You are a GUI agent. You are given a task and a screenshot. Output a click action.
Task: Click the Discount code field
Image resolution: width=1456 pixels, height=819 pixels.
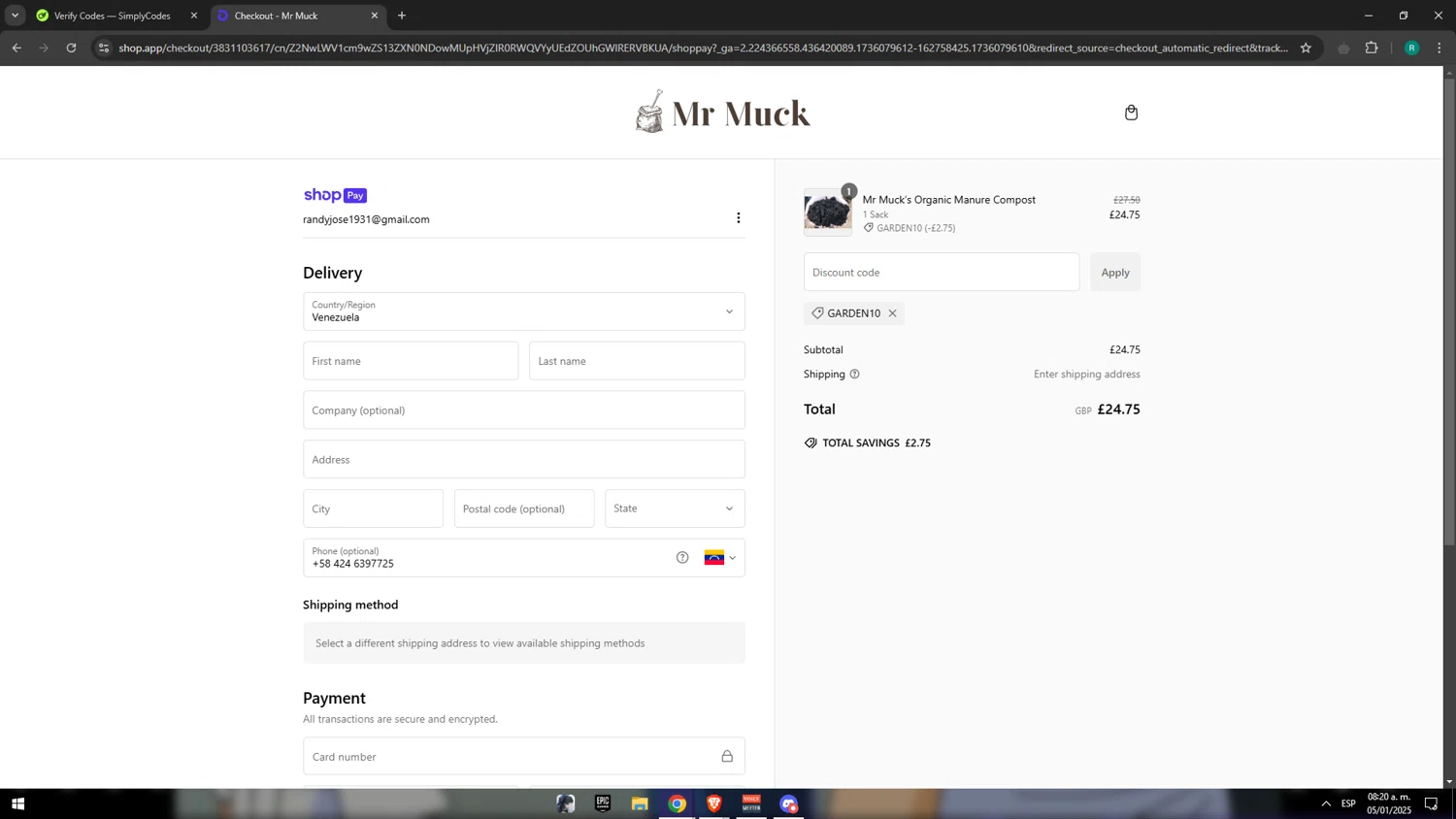(x=942, y=273)
